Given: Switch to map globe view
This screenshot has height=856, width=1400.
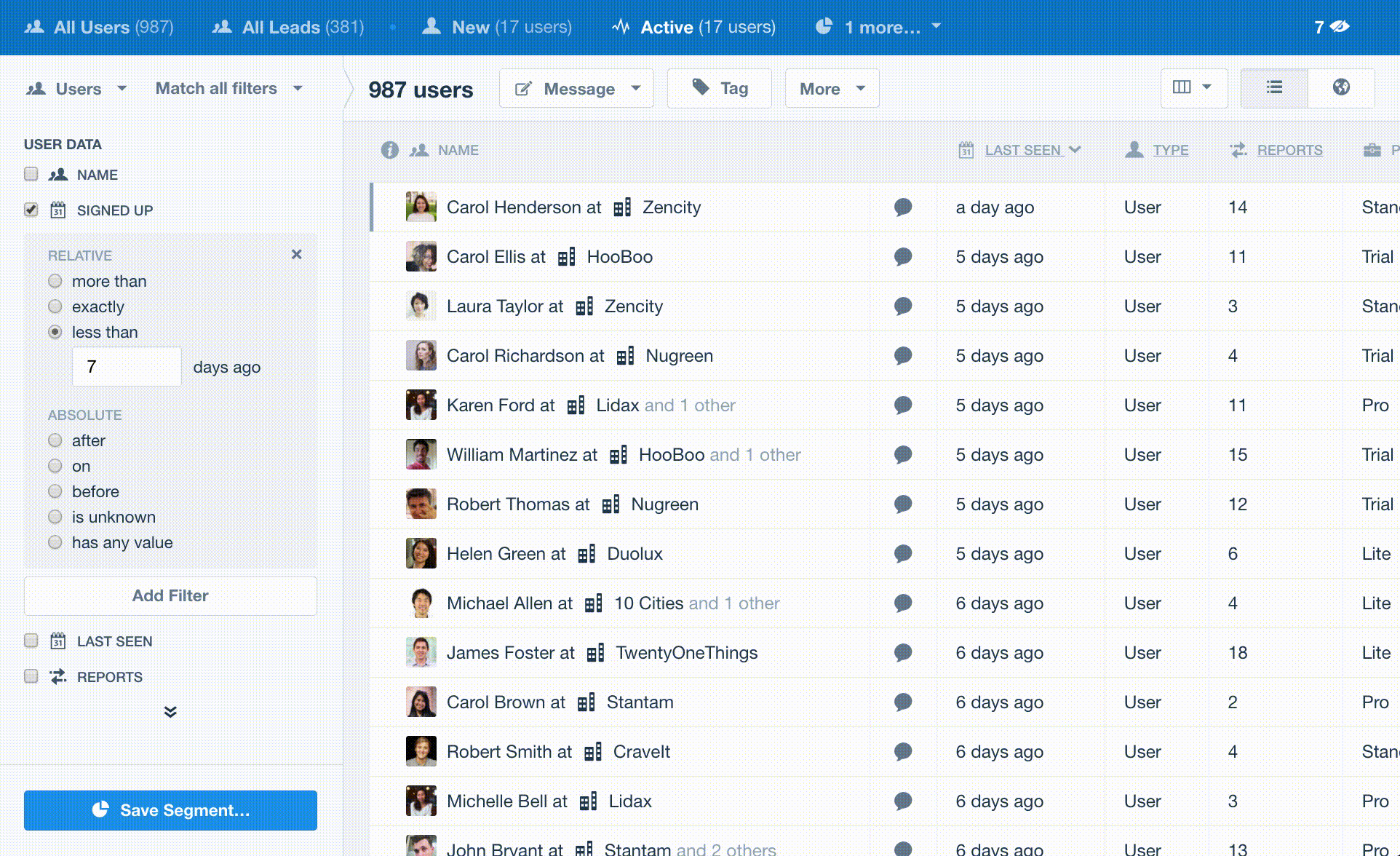Looking at the screenshot, I should (1340, 88).
